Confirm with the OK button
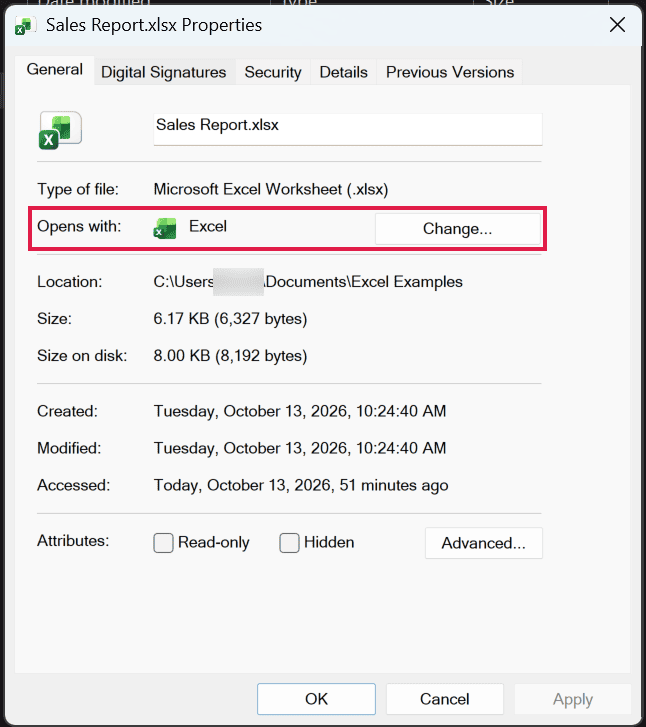The width and height of the screenshot is (646, 727). [x=316, y=699]
